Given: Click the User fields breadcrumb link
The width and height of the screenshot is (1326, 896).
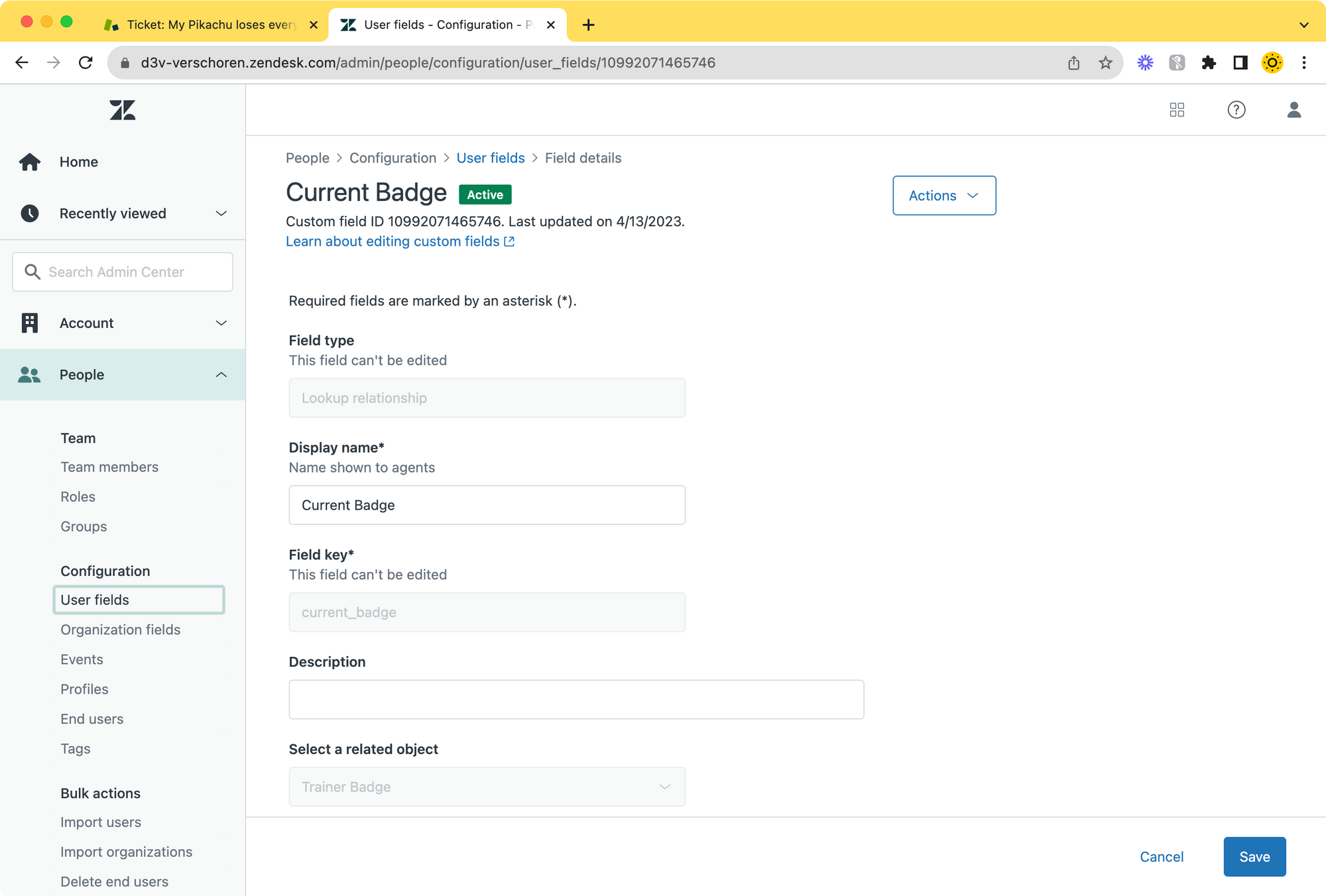Looking at the screenshot, I should click(490, 158).
